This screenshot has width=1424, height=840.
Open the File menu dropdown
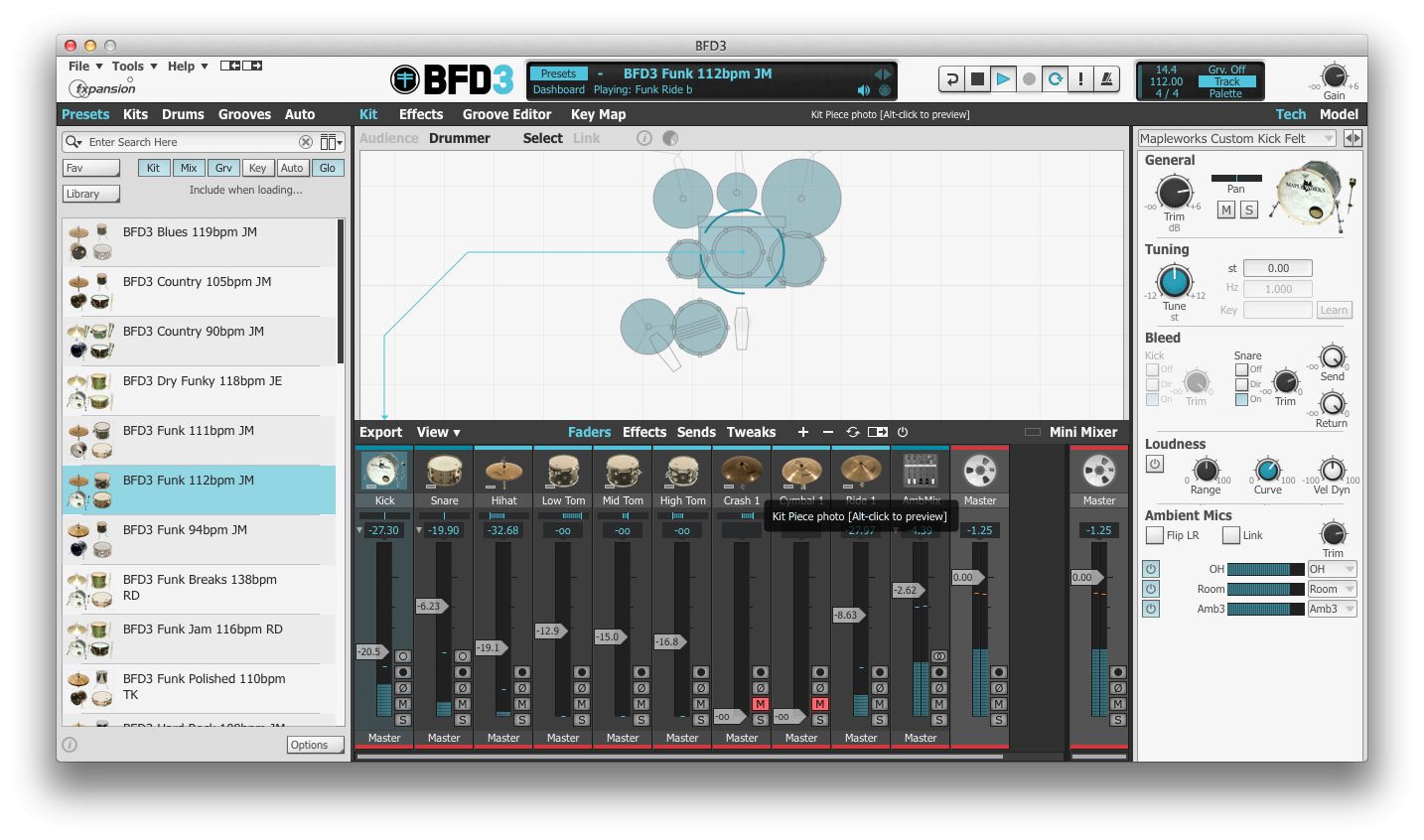(x=85, y=67)
